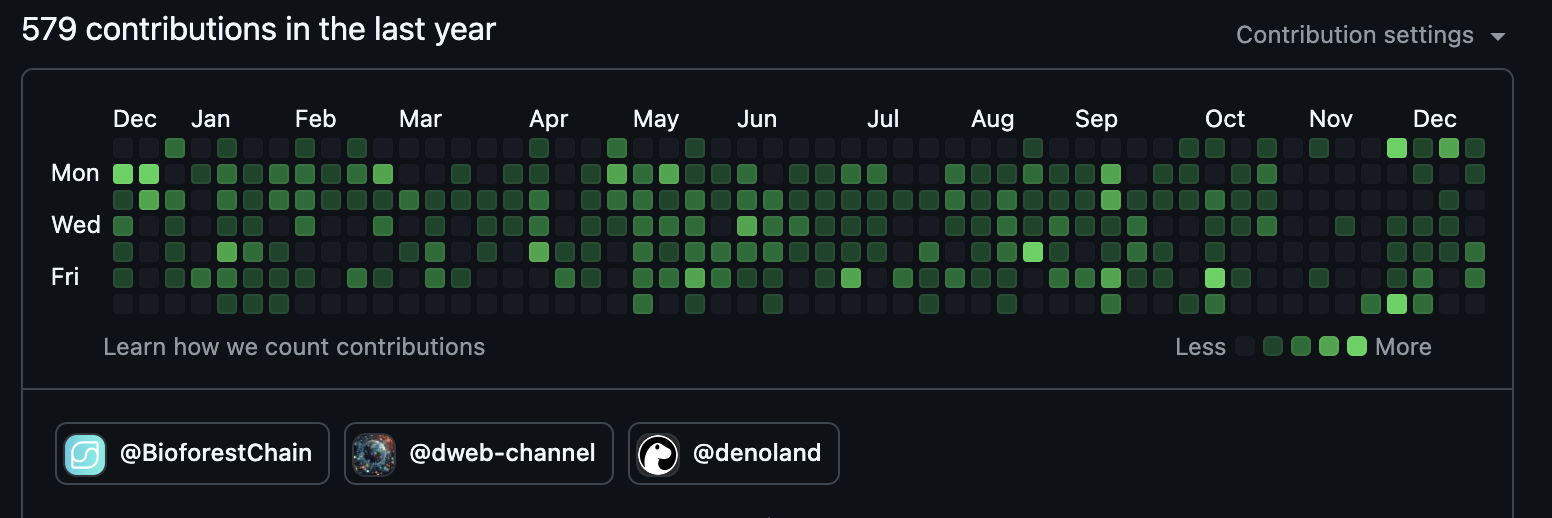The width and height of the screenshot is (1552, 518).
Task: Filter by @dweb-channel organization
Action: (479, 453)
